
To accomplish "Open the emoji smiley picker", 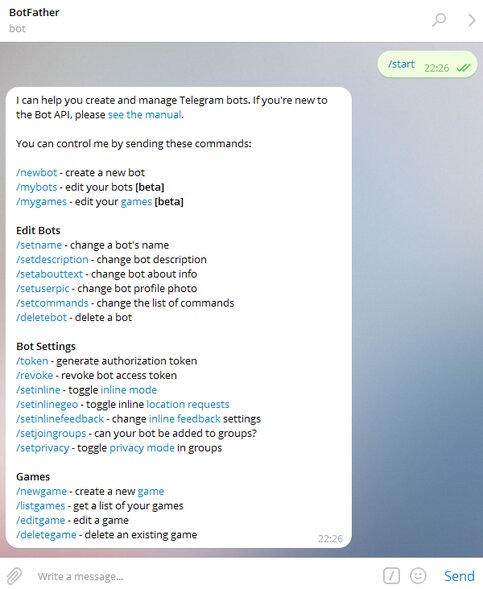I will click(x=418, y=575).
